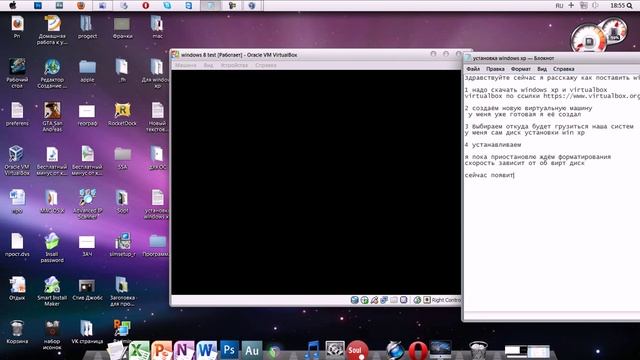Click the network adapters icon in VirtualBox status bar

click(x=384, y=300)
